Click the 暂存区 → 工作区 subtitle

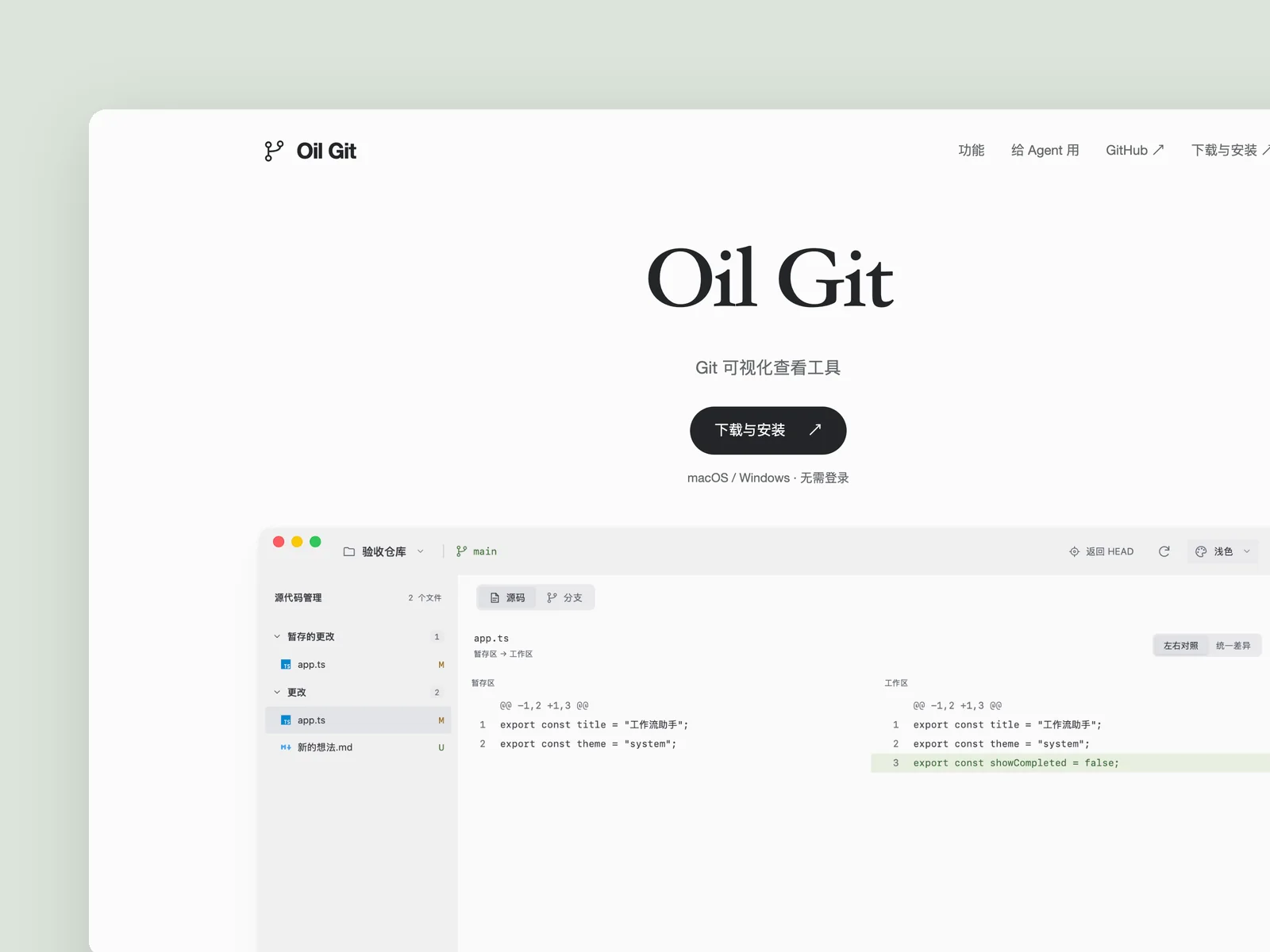(x=503, y=654)
